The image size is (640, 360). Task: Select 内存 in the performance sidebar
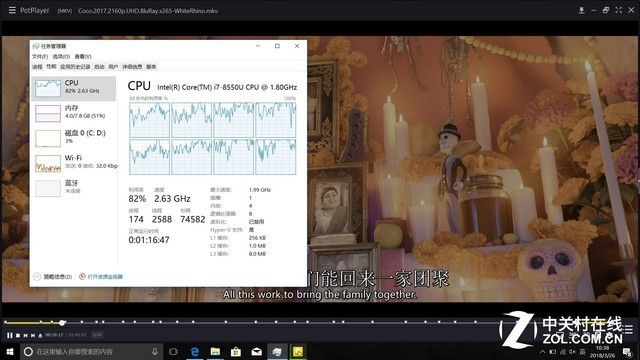coord(74,113)
